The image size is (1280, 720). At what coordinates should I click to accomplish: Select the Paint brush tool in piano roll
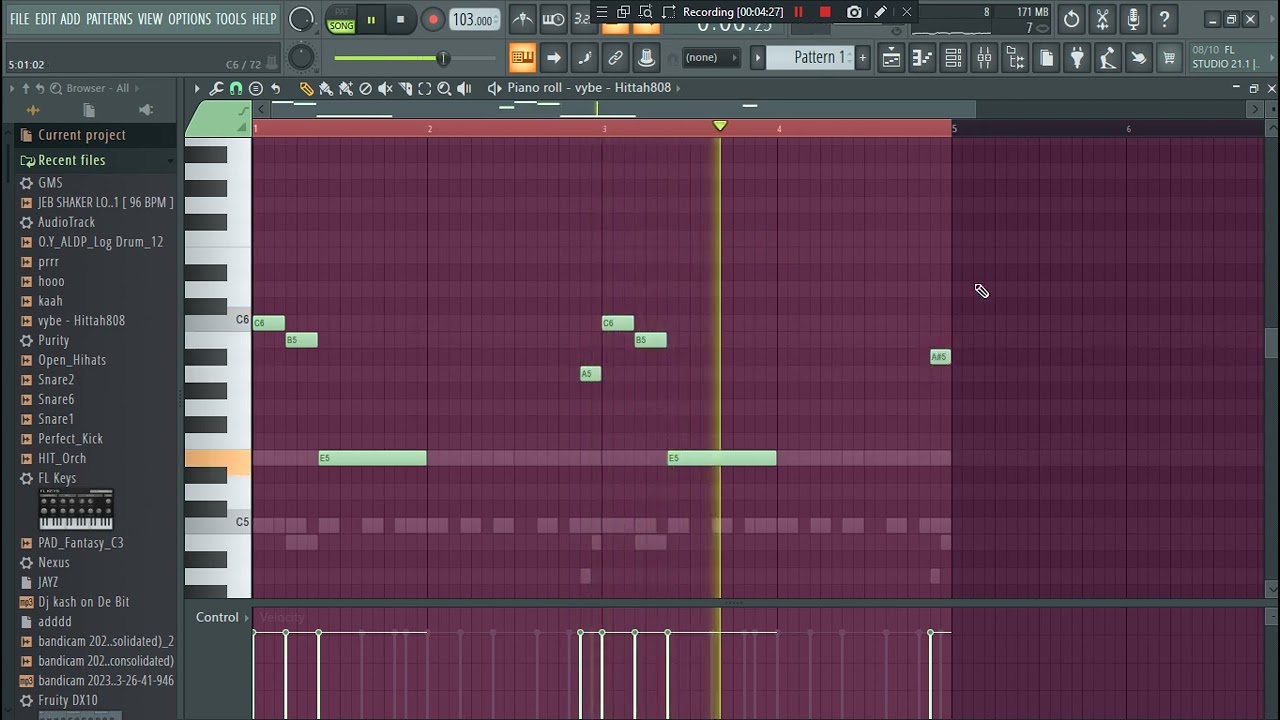click(326, 88)
